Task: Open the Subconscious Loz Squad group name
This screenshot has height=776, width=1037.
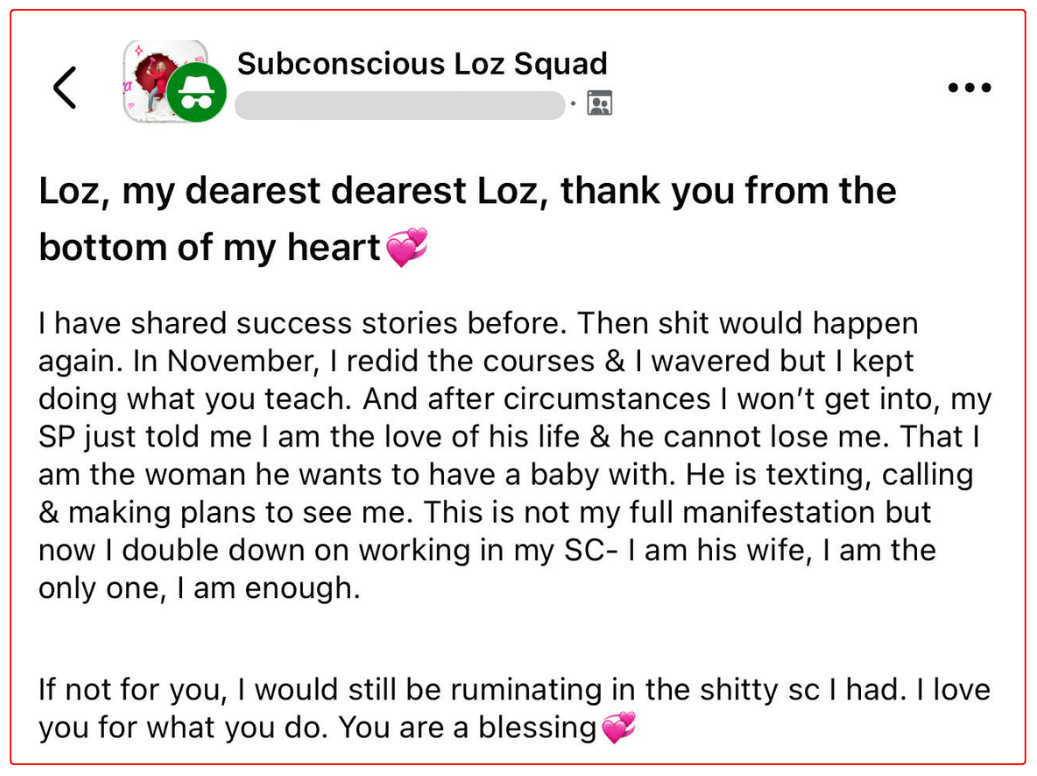Action: (x=422, y=64)
